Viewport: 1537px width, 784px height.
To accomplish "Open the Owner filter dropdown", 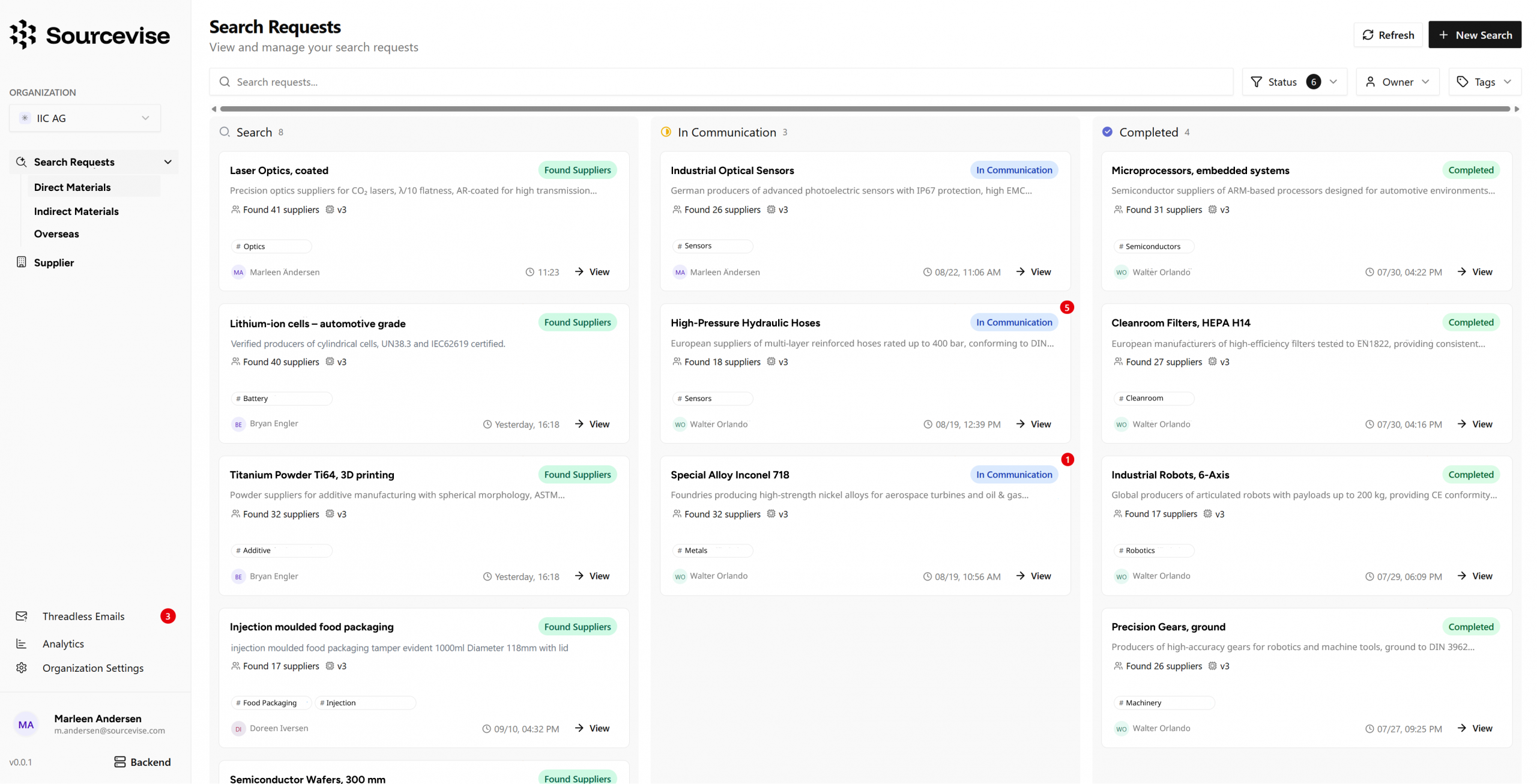I will [x=1398, y=82].
